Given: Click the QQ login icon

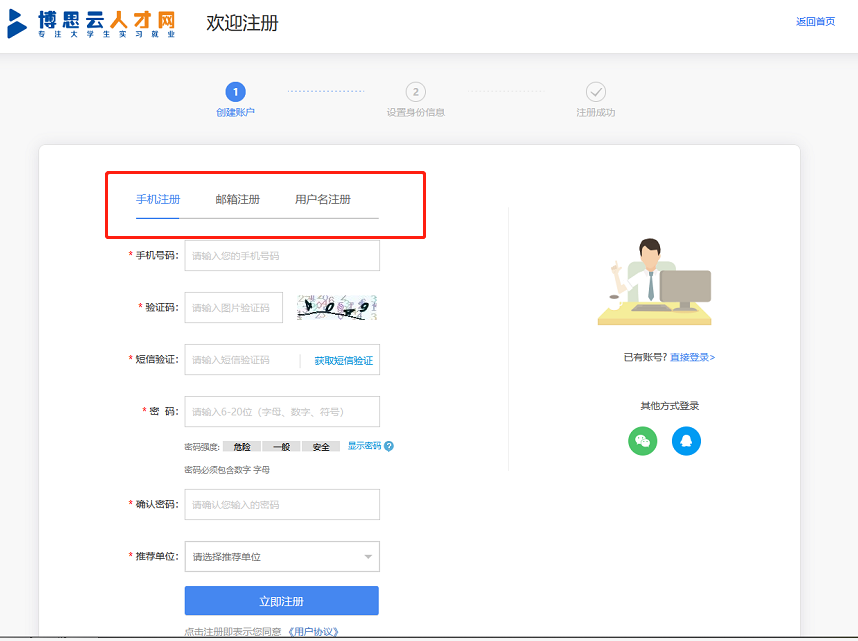Looking at the screenshot, I should pyautogui.click(x=686, y=441).
